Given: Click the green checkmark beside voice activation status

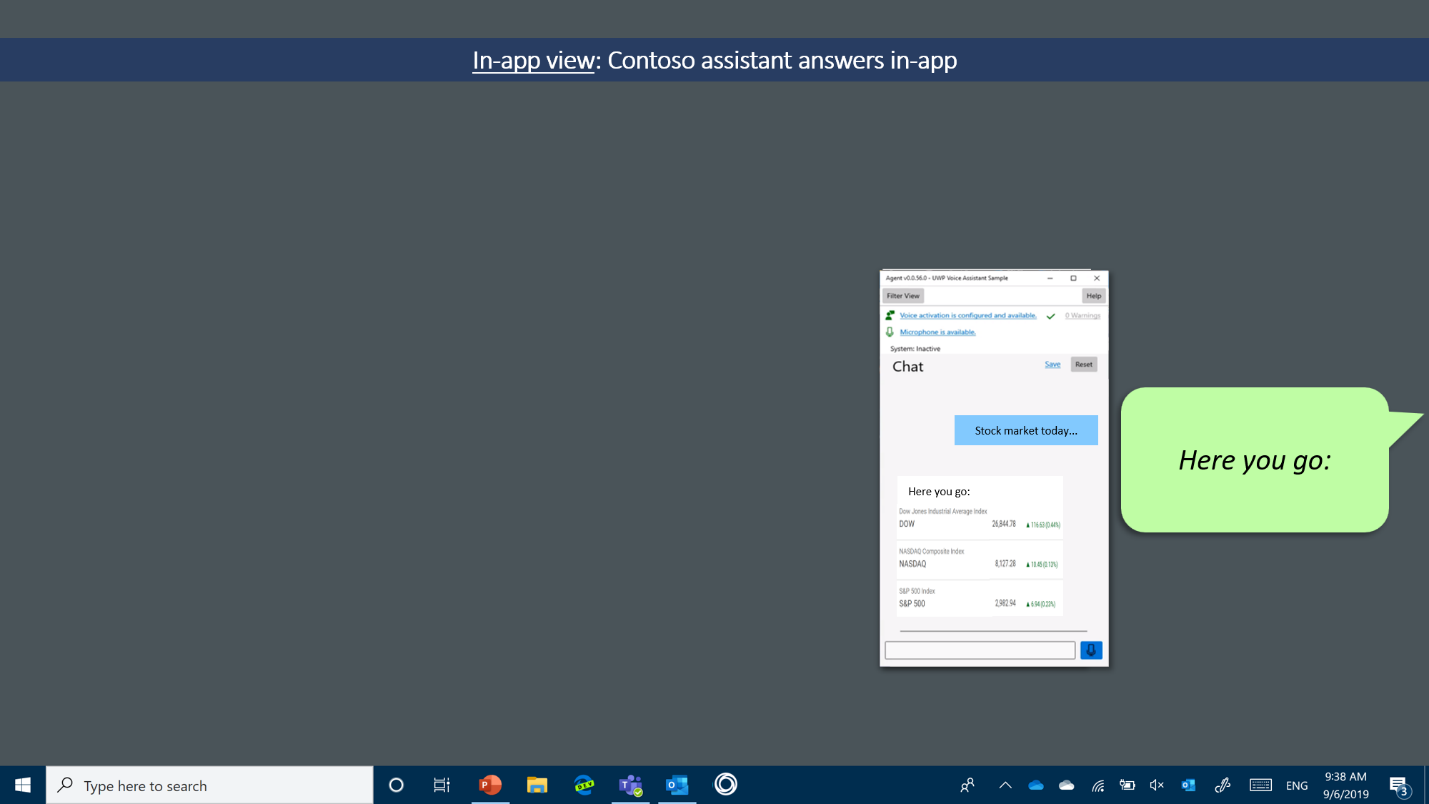Looking at the screenshot, I should (1051, 316).
